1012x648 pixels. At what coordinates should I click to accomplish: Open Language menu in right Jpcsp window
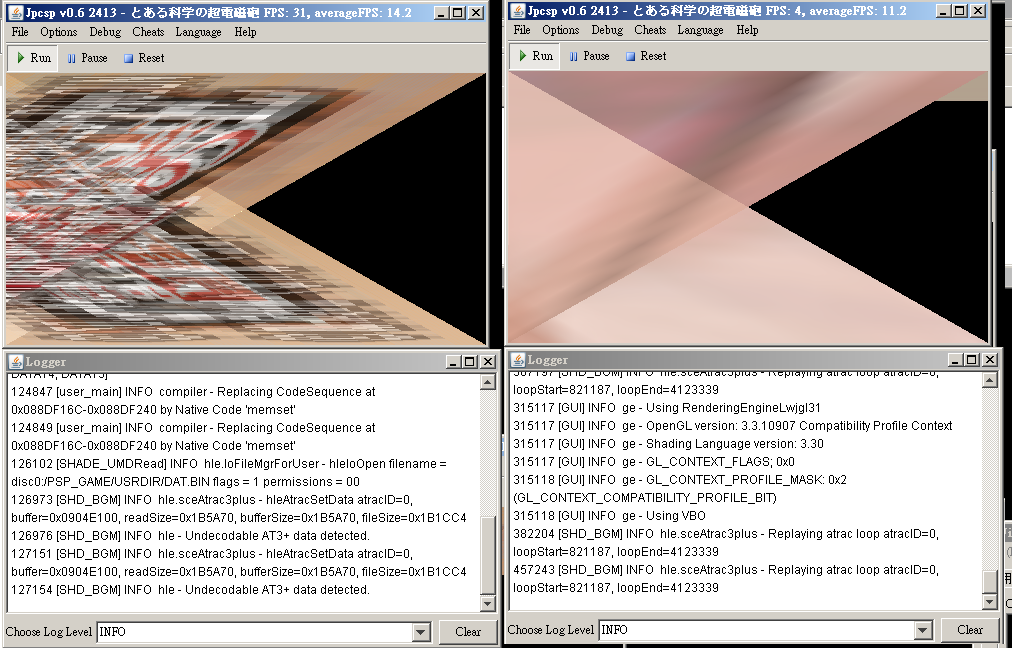coord(700,30)
